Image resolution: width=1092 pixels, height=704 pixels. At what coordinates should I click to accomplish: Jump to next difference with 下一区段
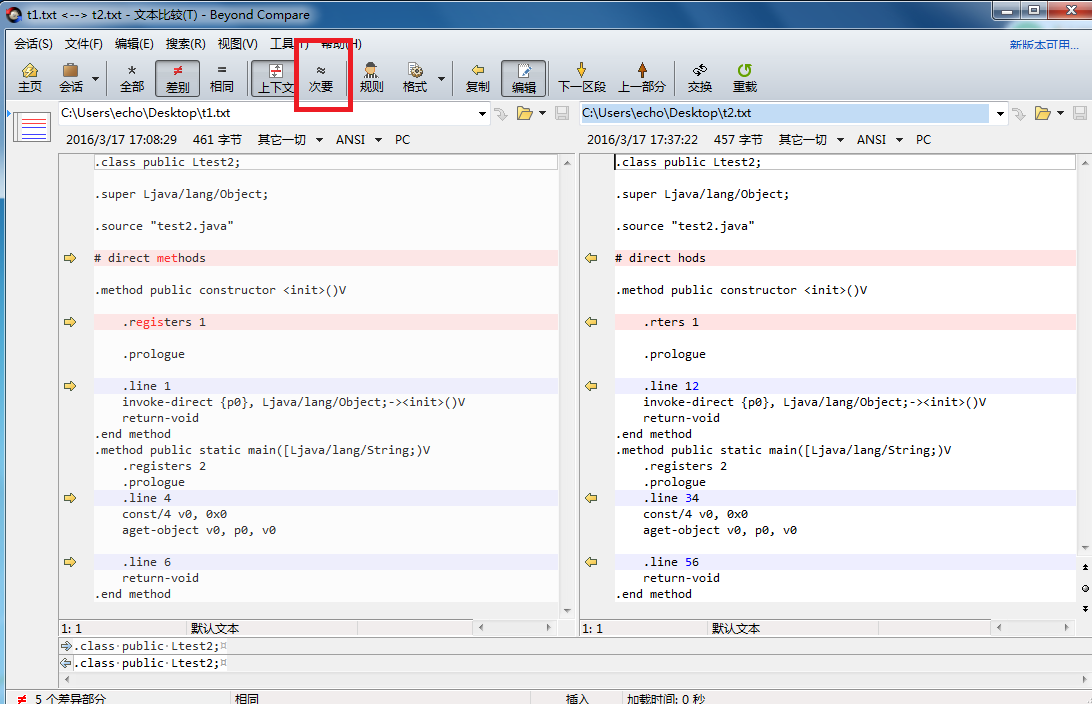[x=581, y=78]
